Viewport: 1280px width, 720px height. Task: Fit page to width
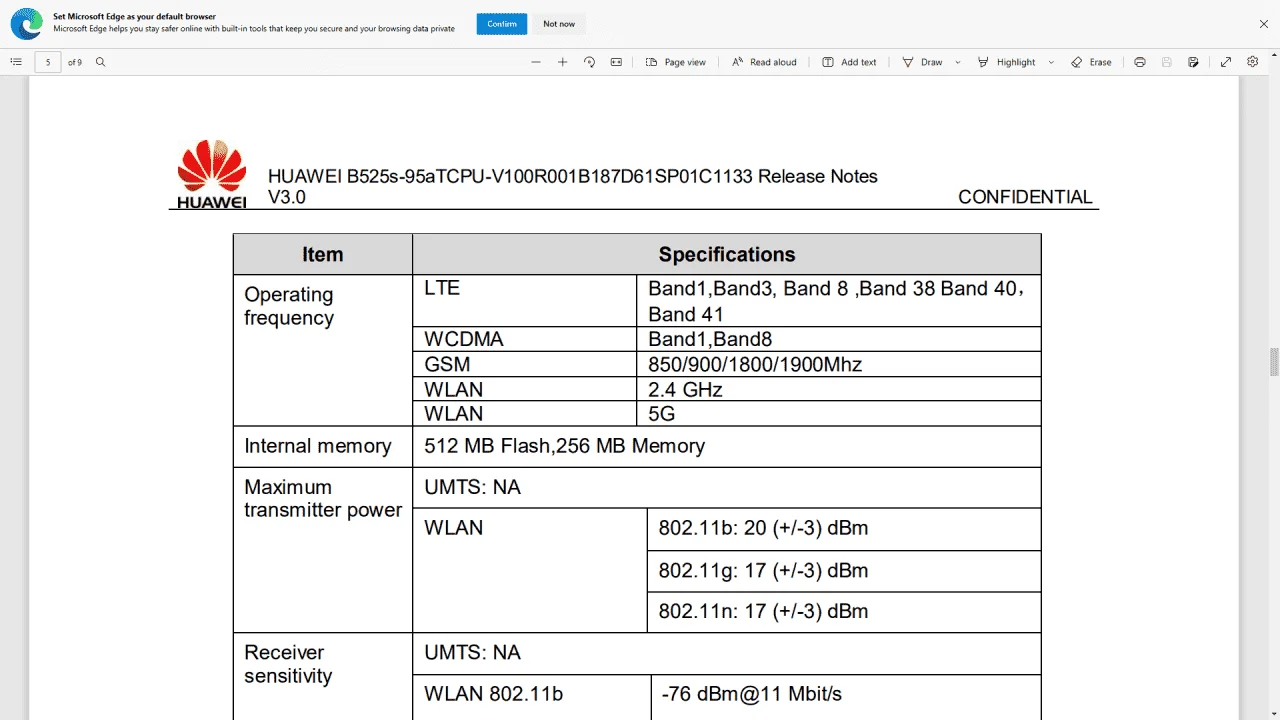(616, 62)
